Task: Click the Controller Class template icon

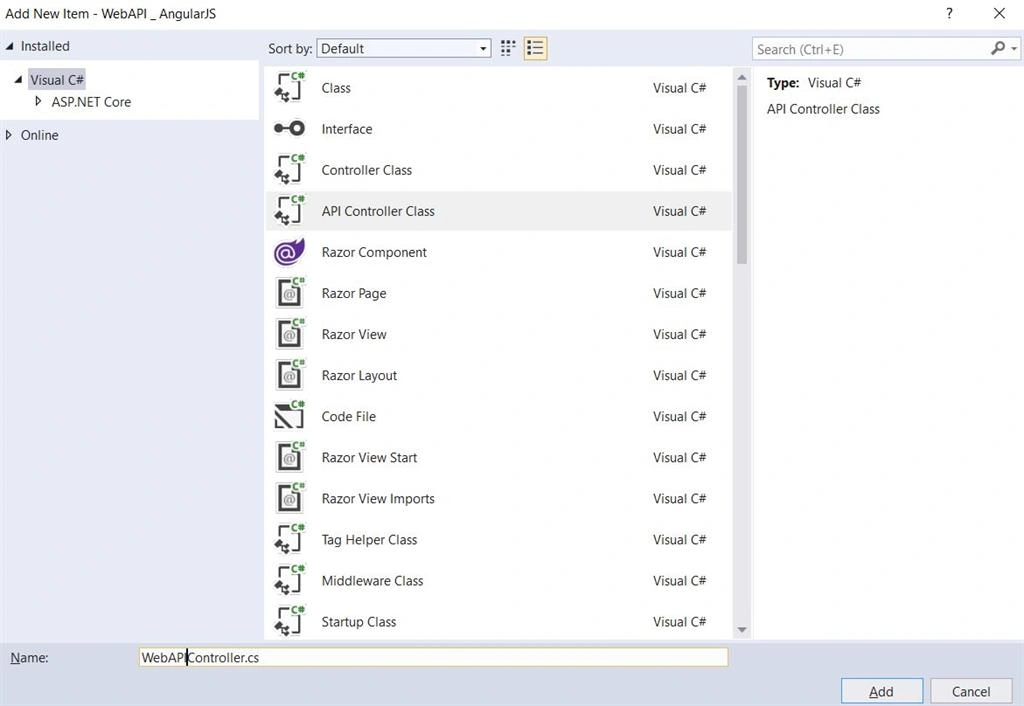Action: click(289, 170)
